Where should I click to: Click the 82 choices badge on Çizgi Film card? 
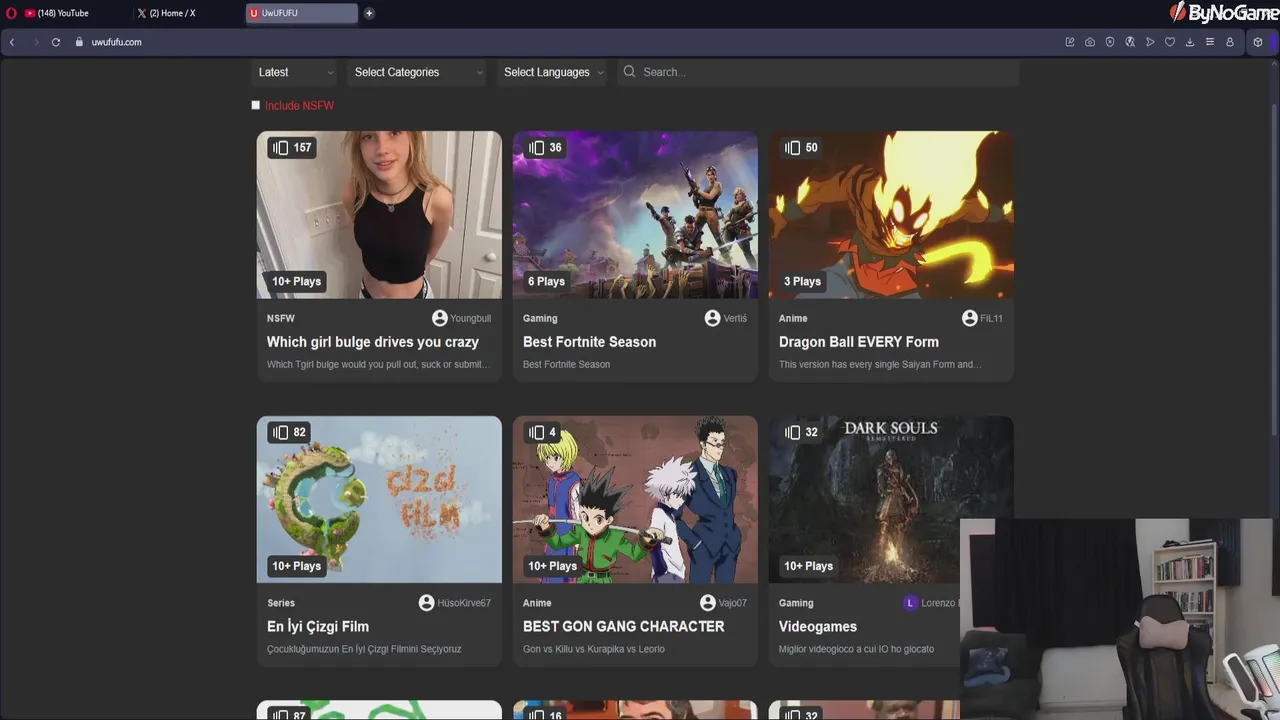[x=290, y=432]
